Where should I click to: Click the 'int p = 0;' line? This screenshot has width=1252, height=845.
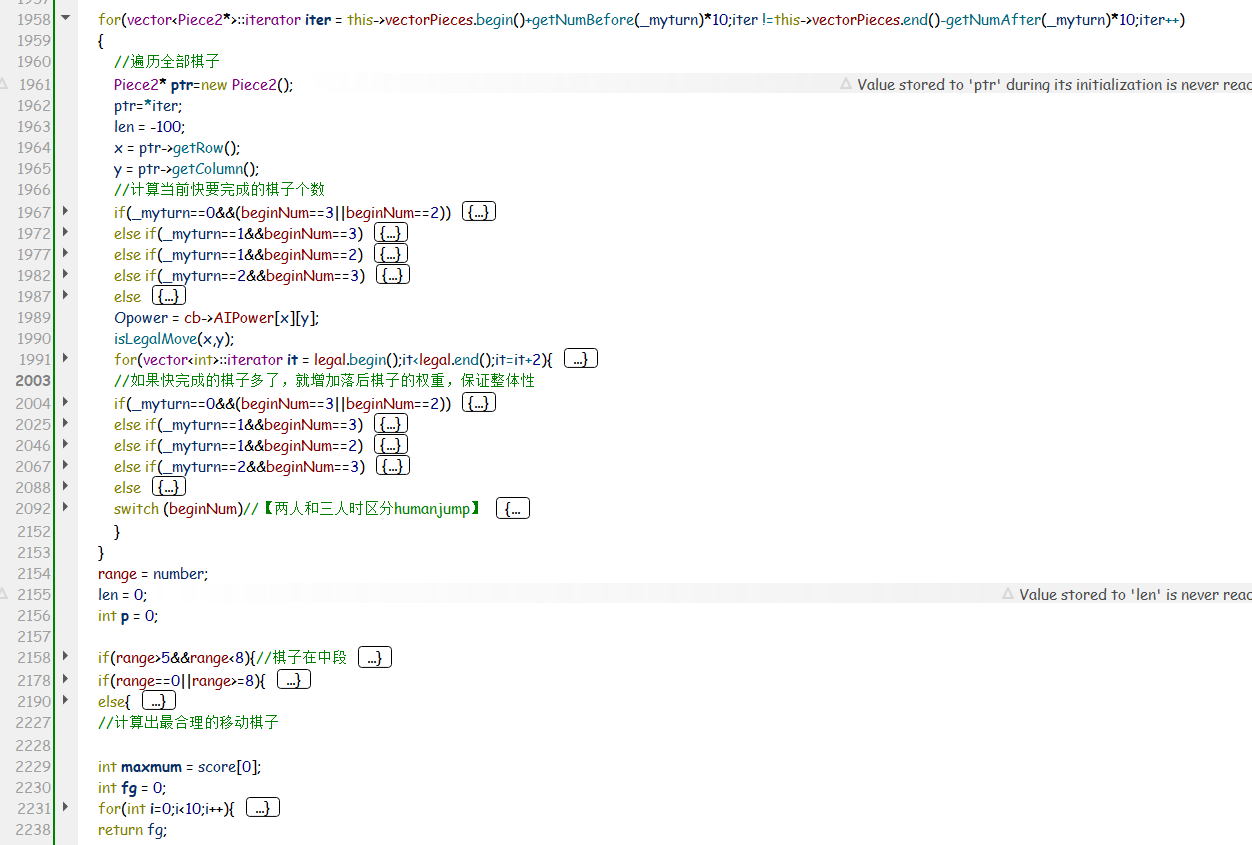128,616
